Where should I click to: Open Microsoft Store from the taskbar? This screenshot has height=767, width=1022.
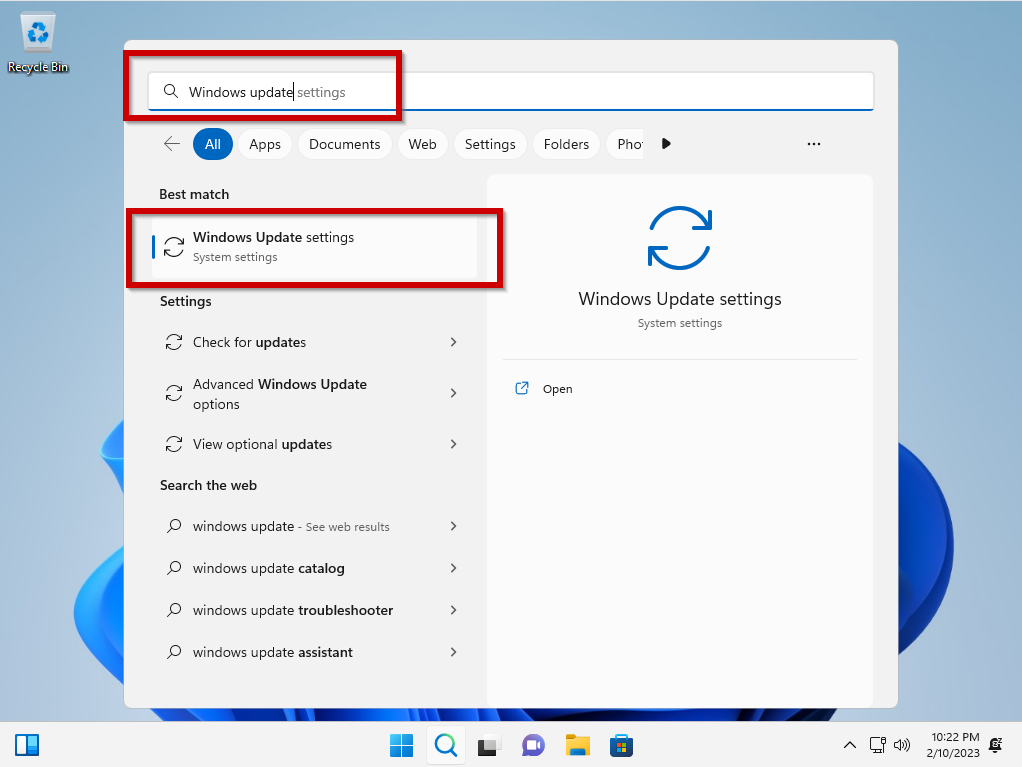coord(621,745)
